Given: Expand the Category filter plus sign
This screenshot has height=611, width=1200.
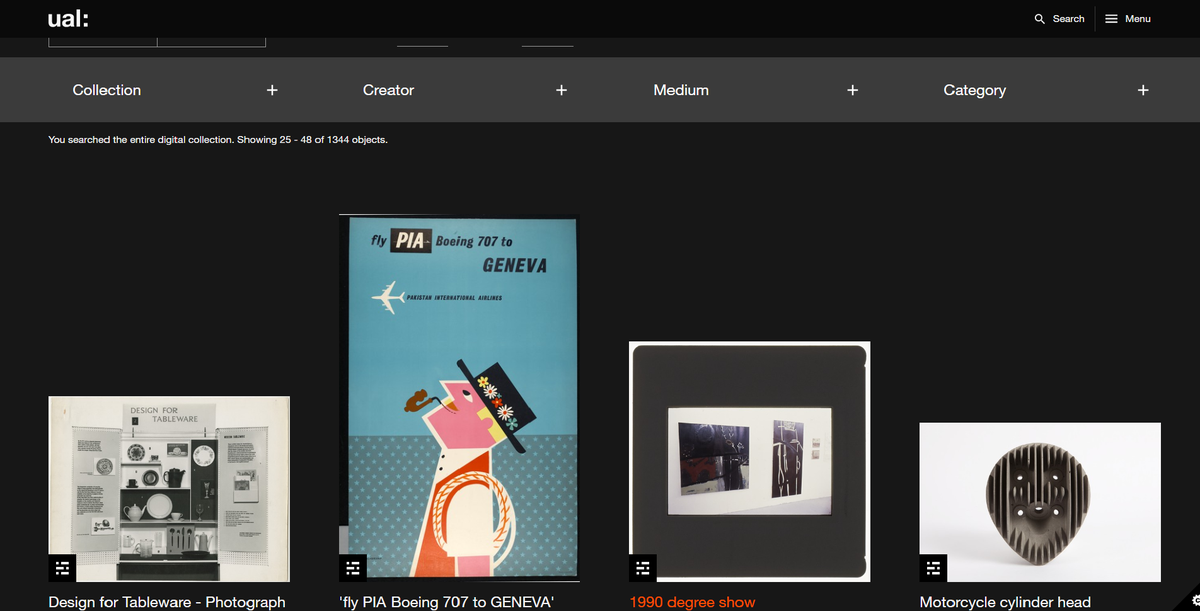Looking at the screenshot, I should (1143, 90).
